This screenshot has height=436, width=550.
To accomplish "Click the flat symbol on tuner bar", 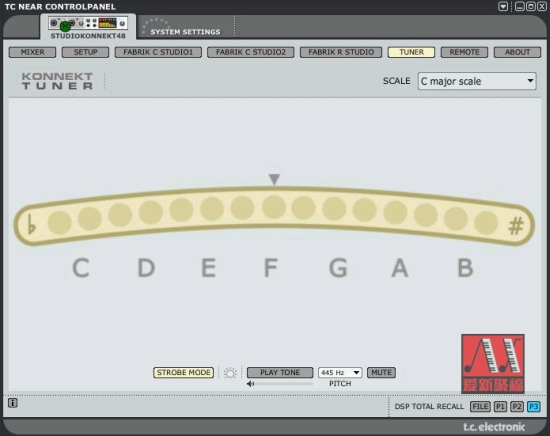I will coord(31,224).
